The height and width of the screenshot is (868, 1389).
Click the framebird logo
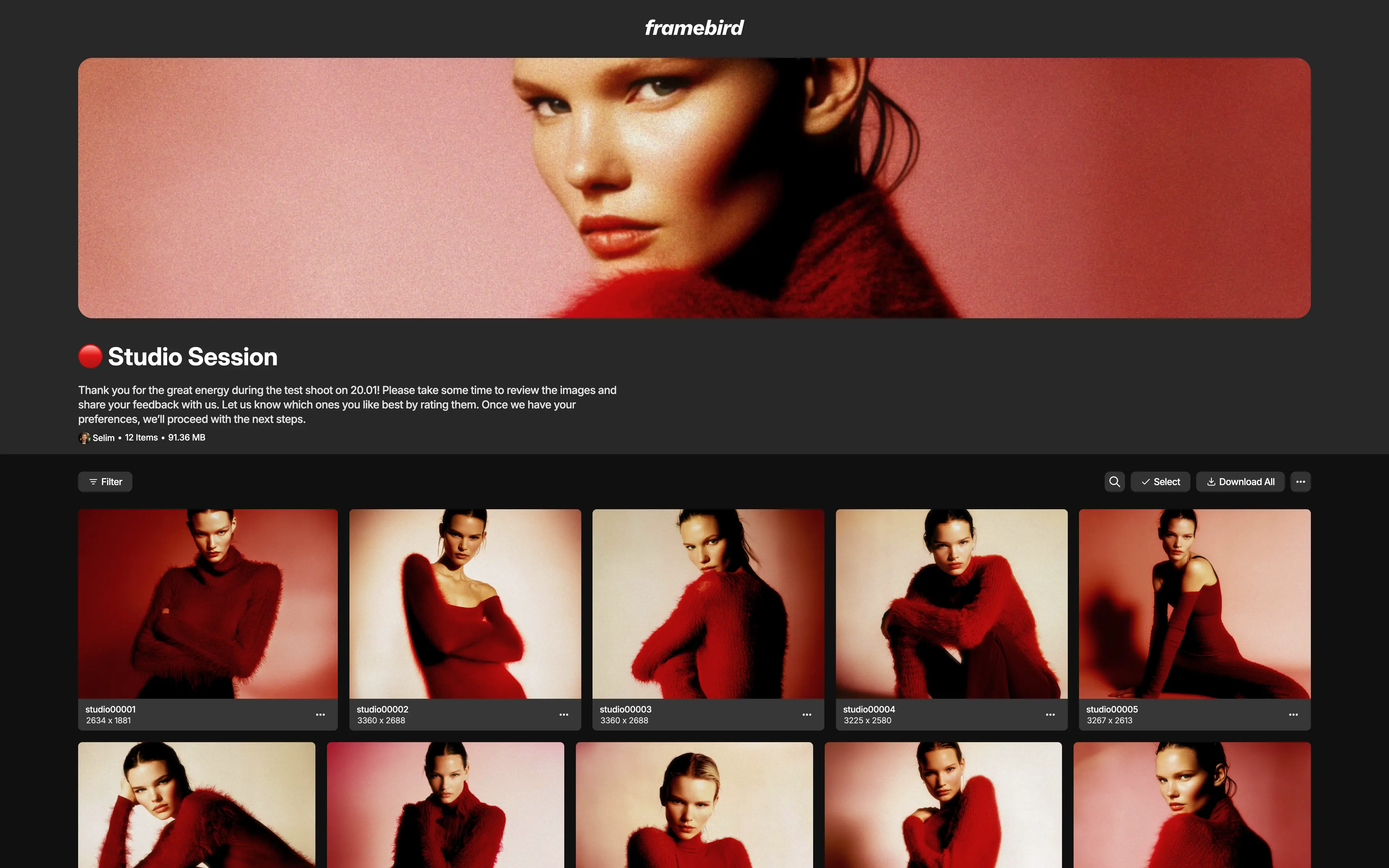point(694,27)
